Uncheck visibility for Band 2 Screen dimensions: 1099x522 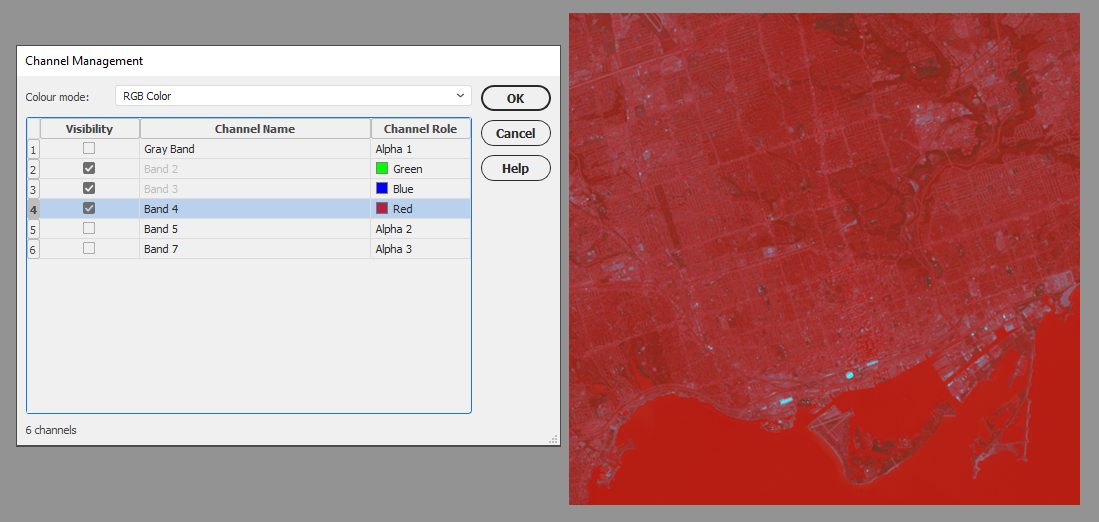[89, 168]
